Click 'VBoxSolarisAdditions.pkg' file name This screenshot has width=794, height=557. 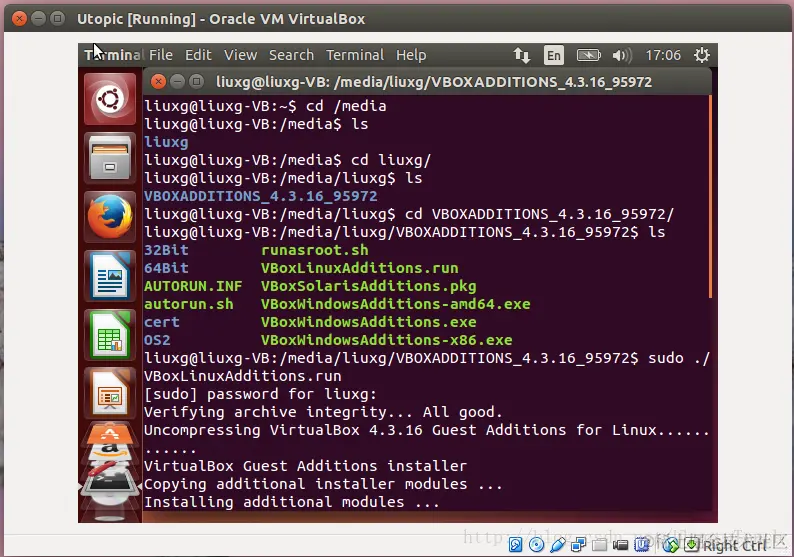[369, 286]
